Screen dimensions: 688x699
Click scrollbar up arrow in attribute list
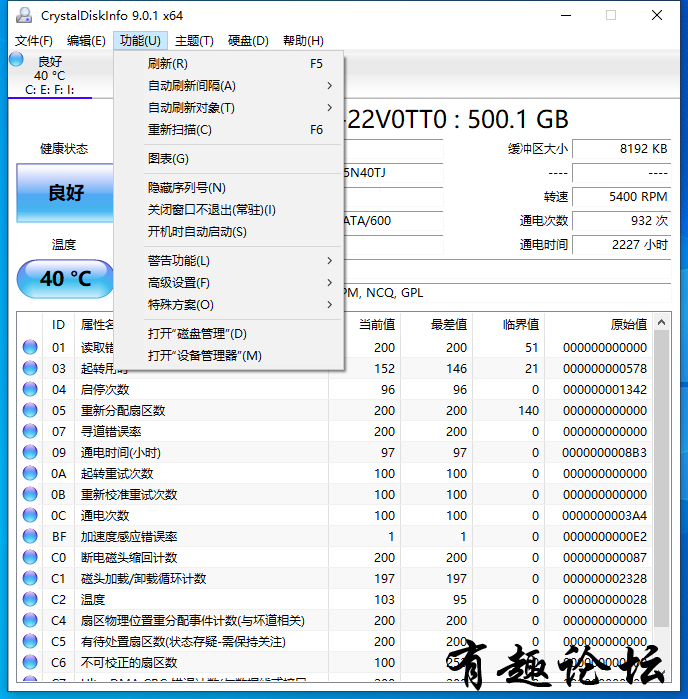pyautogui.click(x=662, y=322)
